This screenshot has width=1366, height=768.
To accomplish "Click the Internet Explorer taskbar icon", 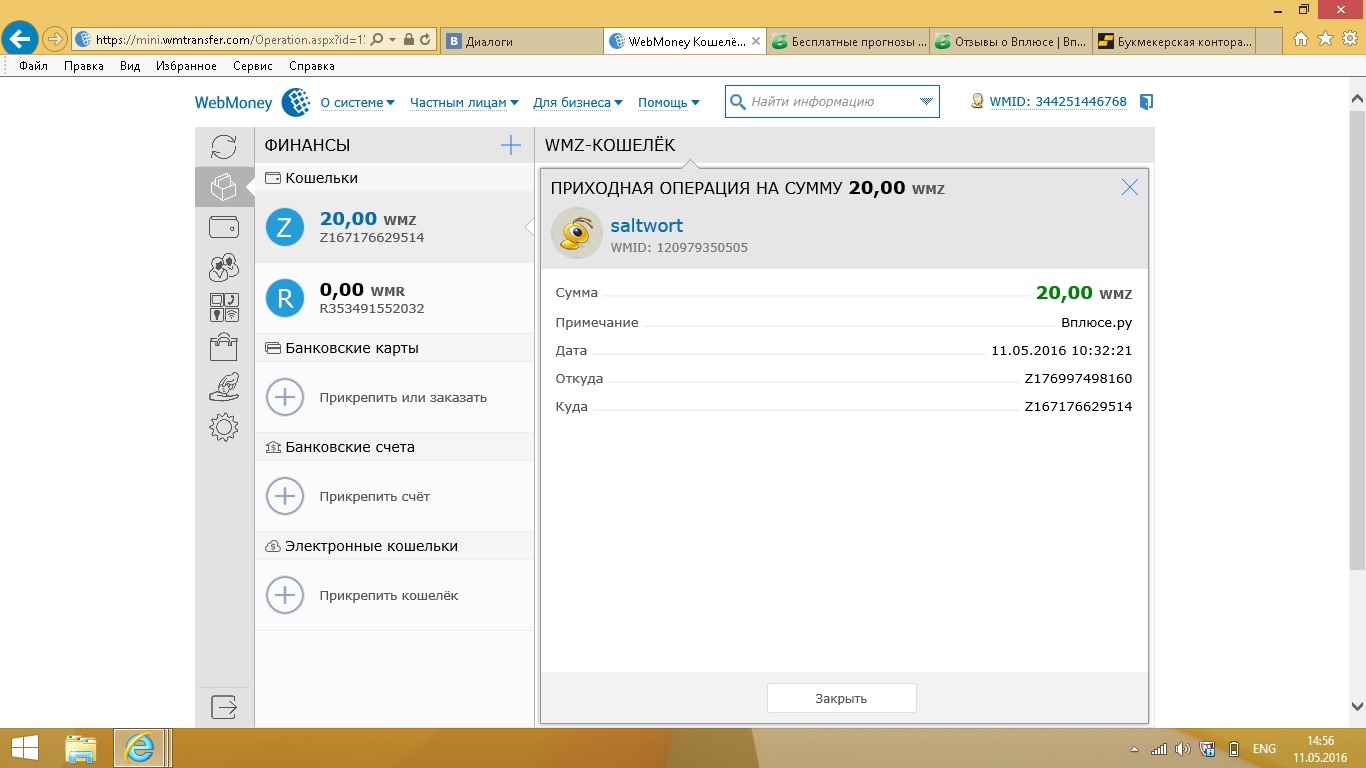I will point(139,748).
